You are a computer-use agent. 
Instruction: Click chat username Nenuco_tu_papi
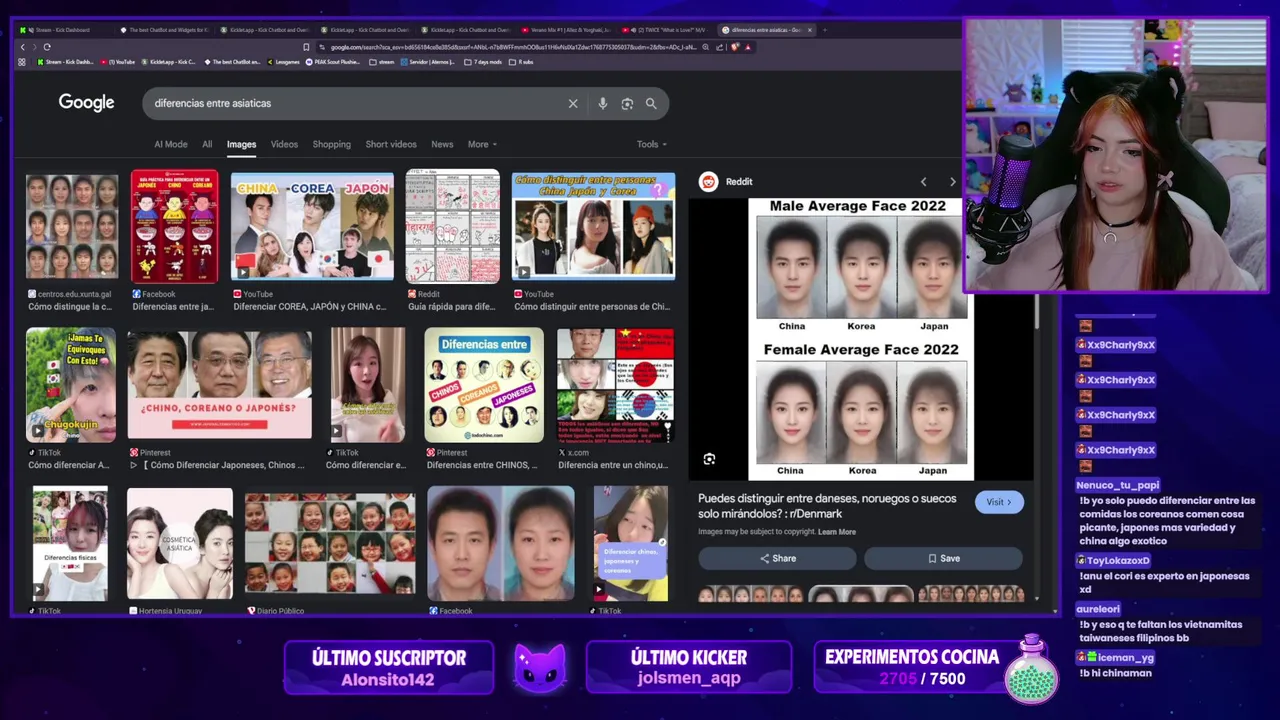click(1118, 485)
